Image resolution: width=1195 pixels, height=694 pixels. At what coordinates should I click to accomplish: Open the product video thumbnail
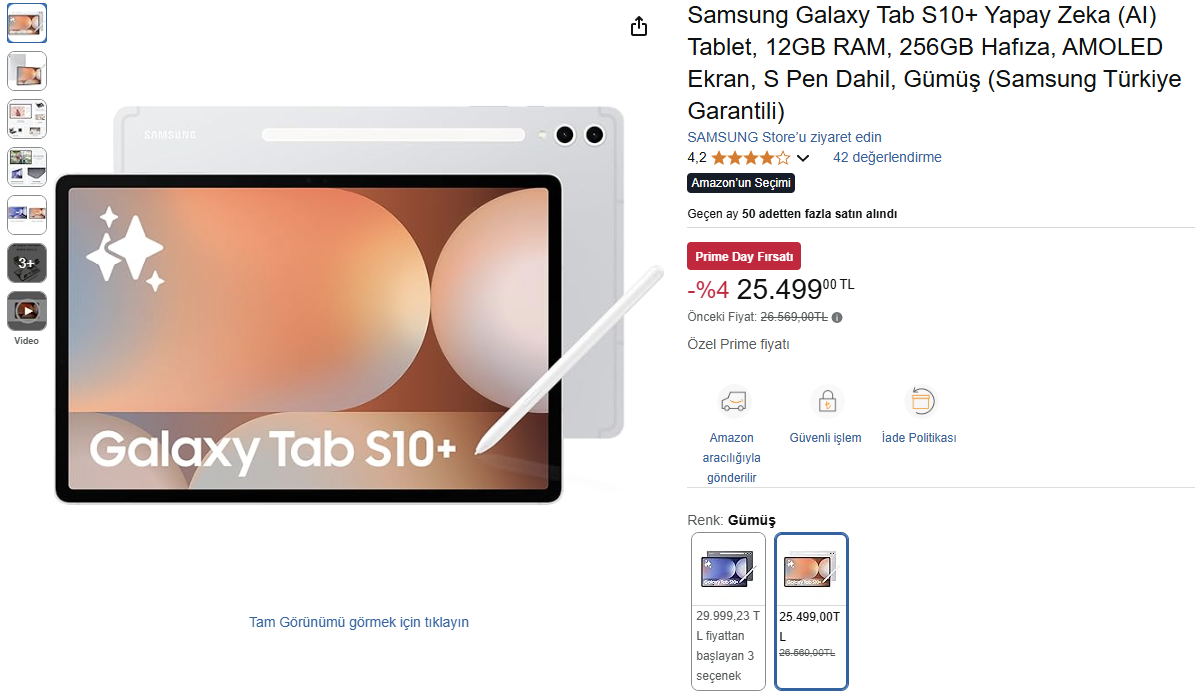pos(27,311)
